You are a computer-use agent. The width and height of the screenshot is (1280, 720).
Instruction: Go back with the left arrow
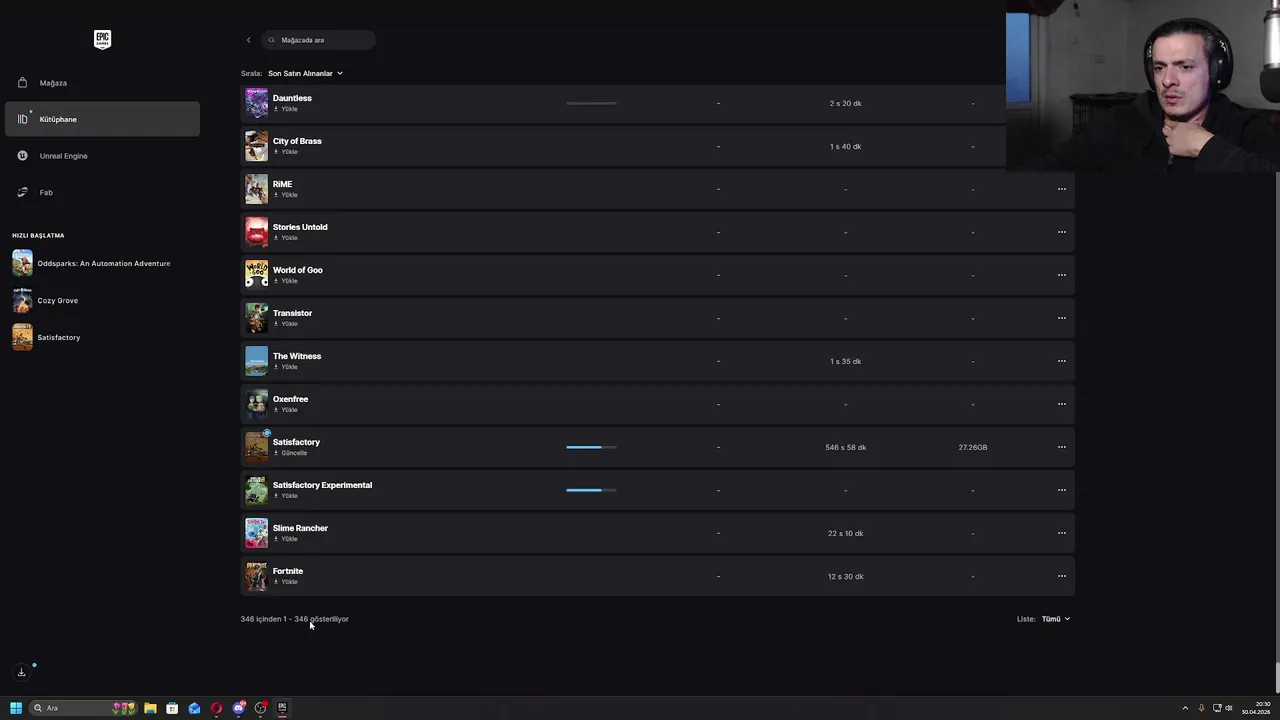pos(248,40)
